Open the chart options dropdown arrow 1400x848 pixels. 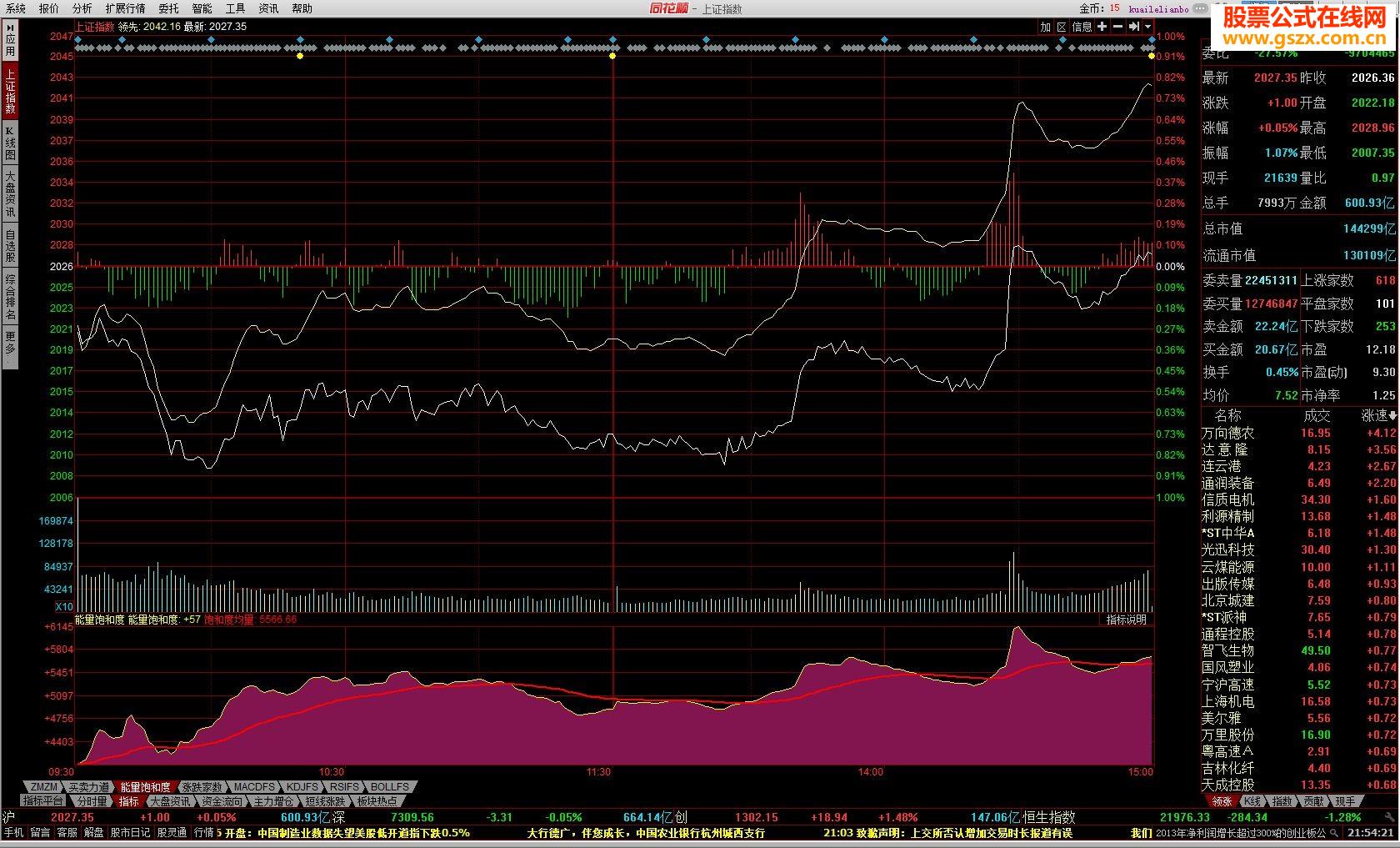[1147, 27]
